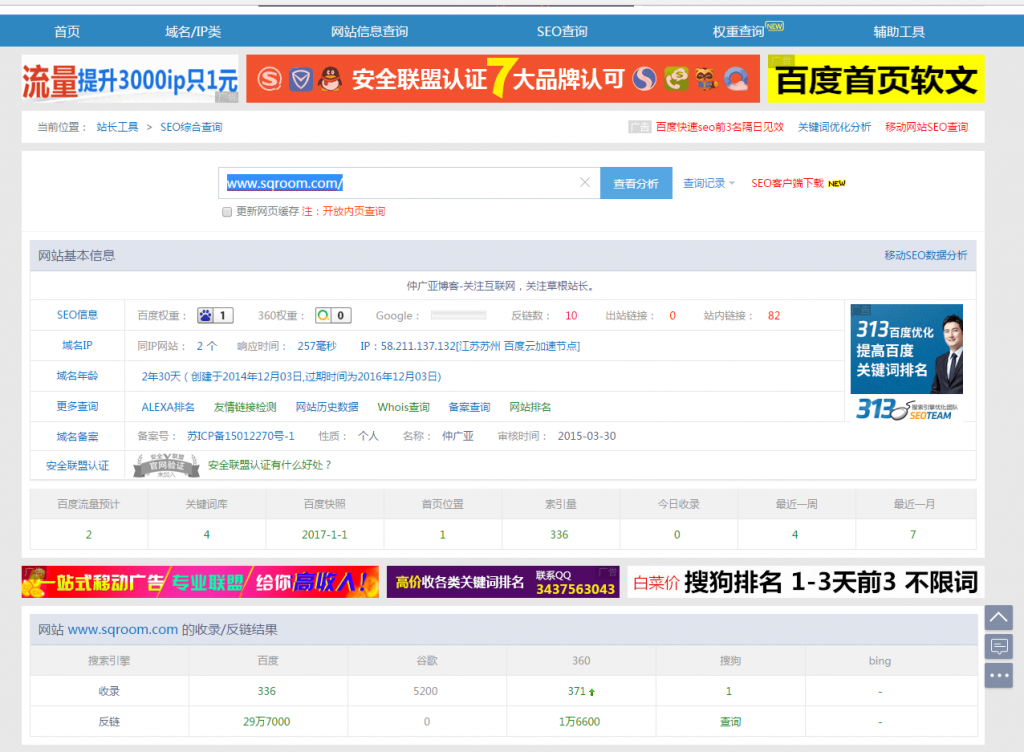
Task: Click the 流量提升3000ip只1元 banner
Action: tap(130, 79)
